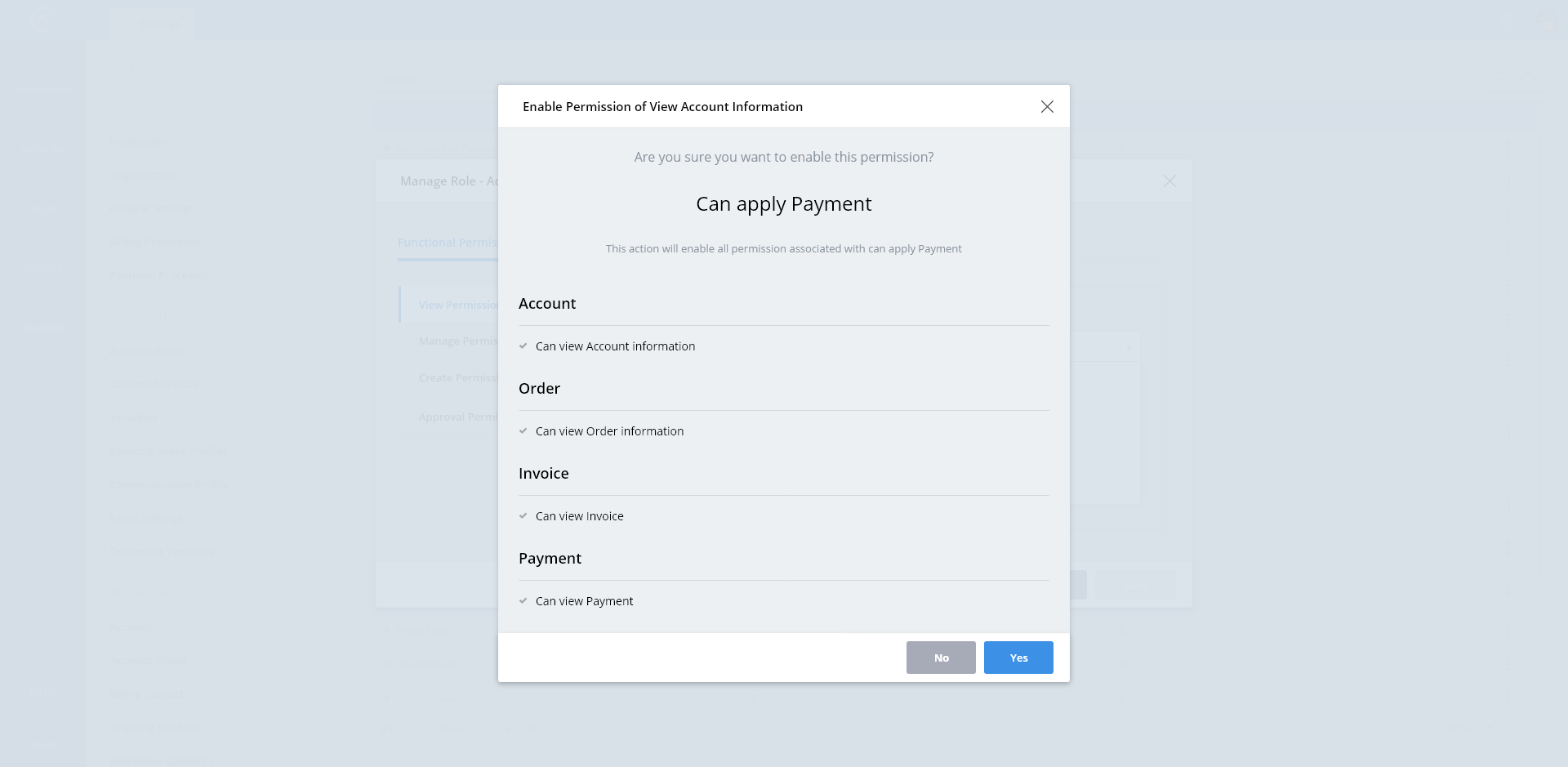
Task: Click the app logo in top-left corner
Action: (x=41, y=20)
